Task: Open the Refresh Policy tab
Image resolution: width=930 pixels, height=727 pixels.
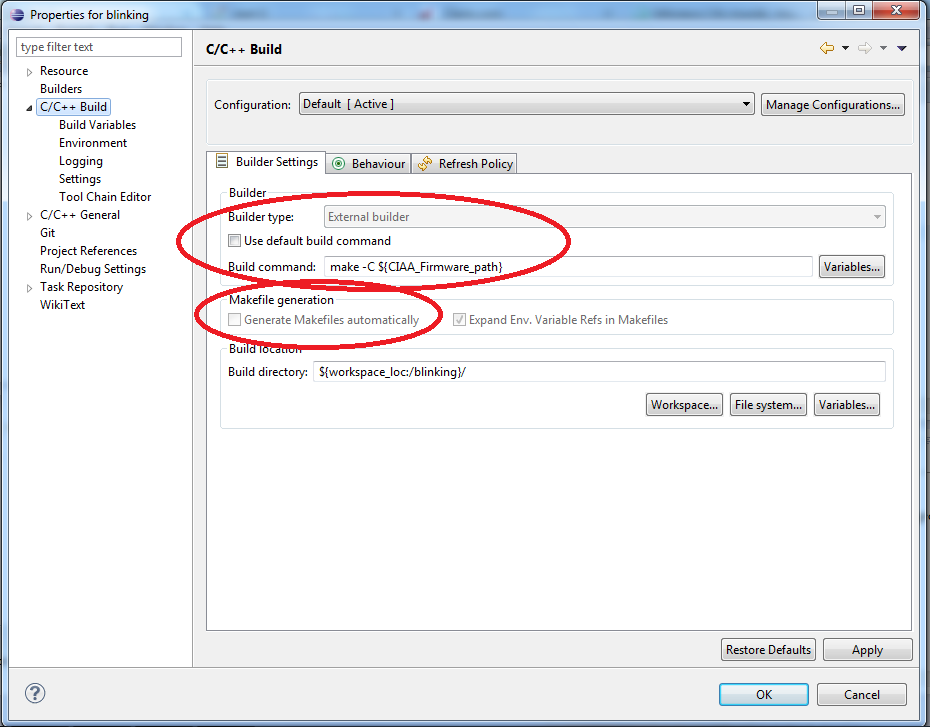Action: 464,164
